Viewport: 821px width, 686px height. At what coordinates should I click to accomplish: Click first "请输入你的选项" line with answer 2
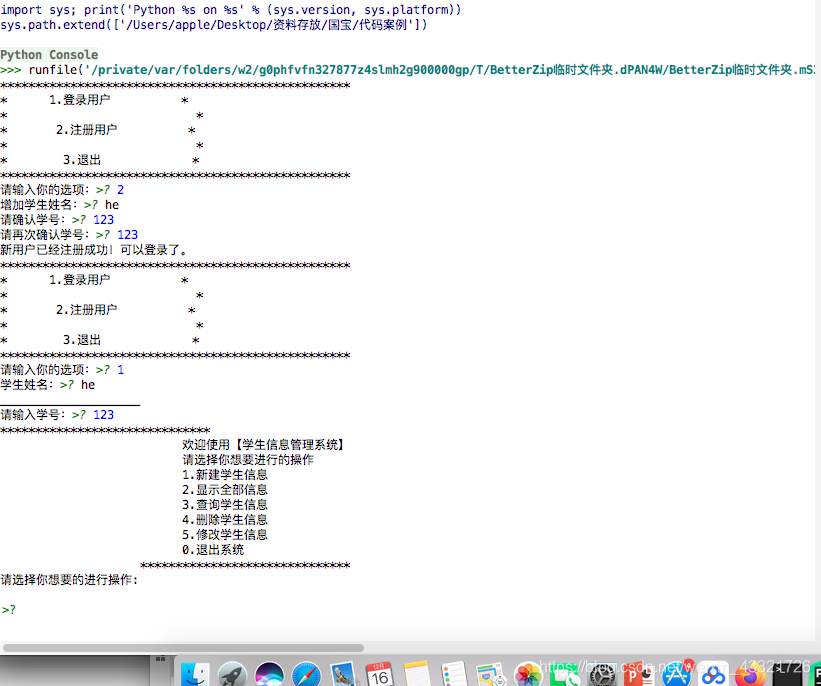click(62, 190)
